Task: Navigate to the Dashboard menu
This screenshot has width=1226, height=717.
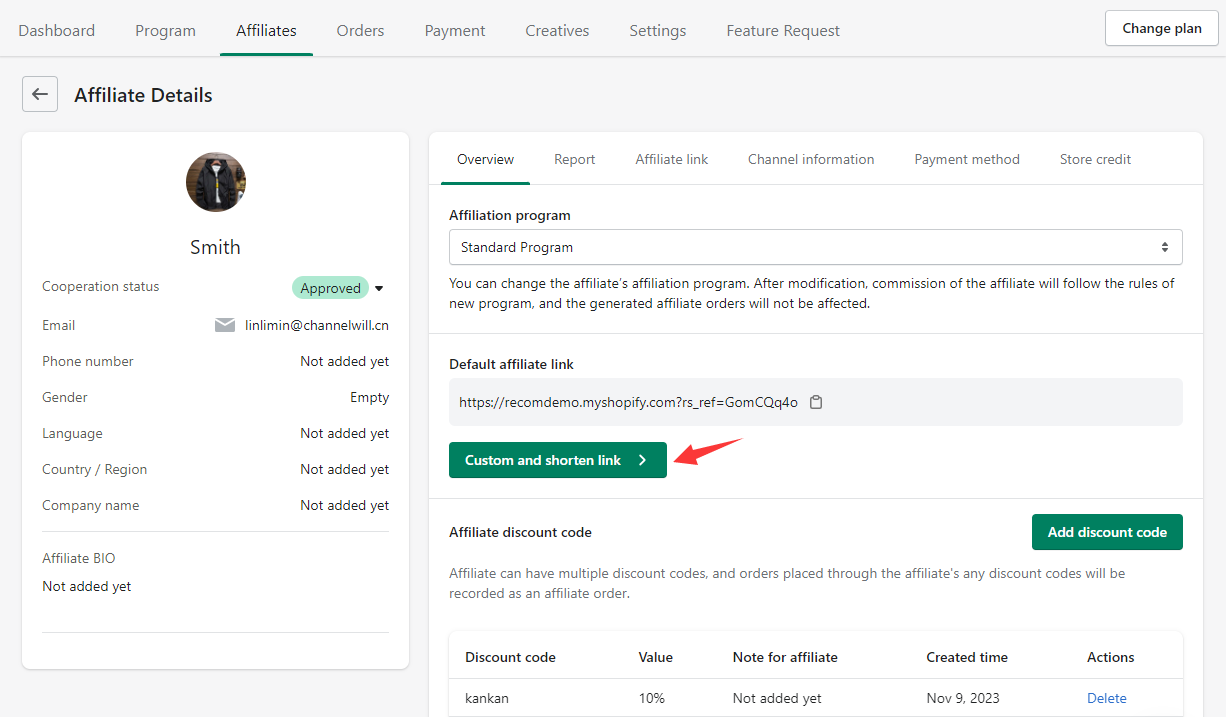Action: (x=57, y=30)
